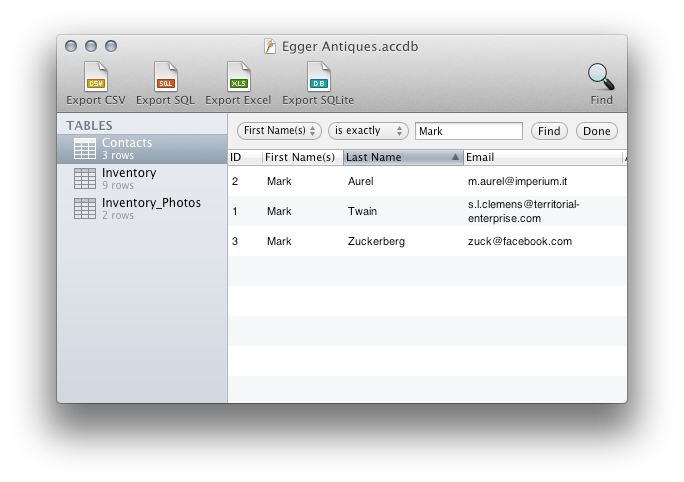Screen dimensions: 684x482
Task: Click the Done button
Action: (x=597, y=131)
